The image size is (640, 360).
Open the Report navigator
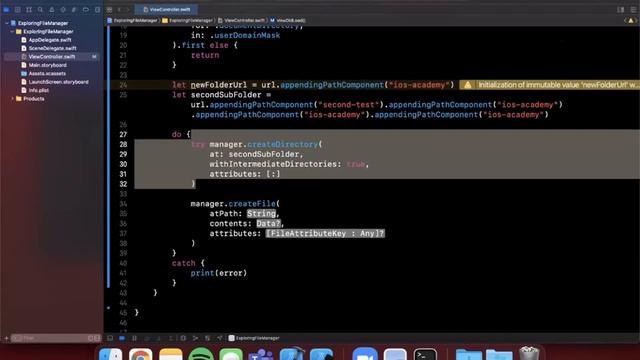point(97,9)
